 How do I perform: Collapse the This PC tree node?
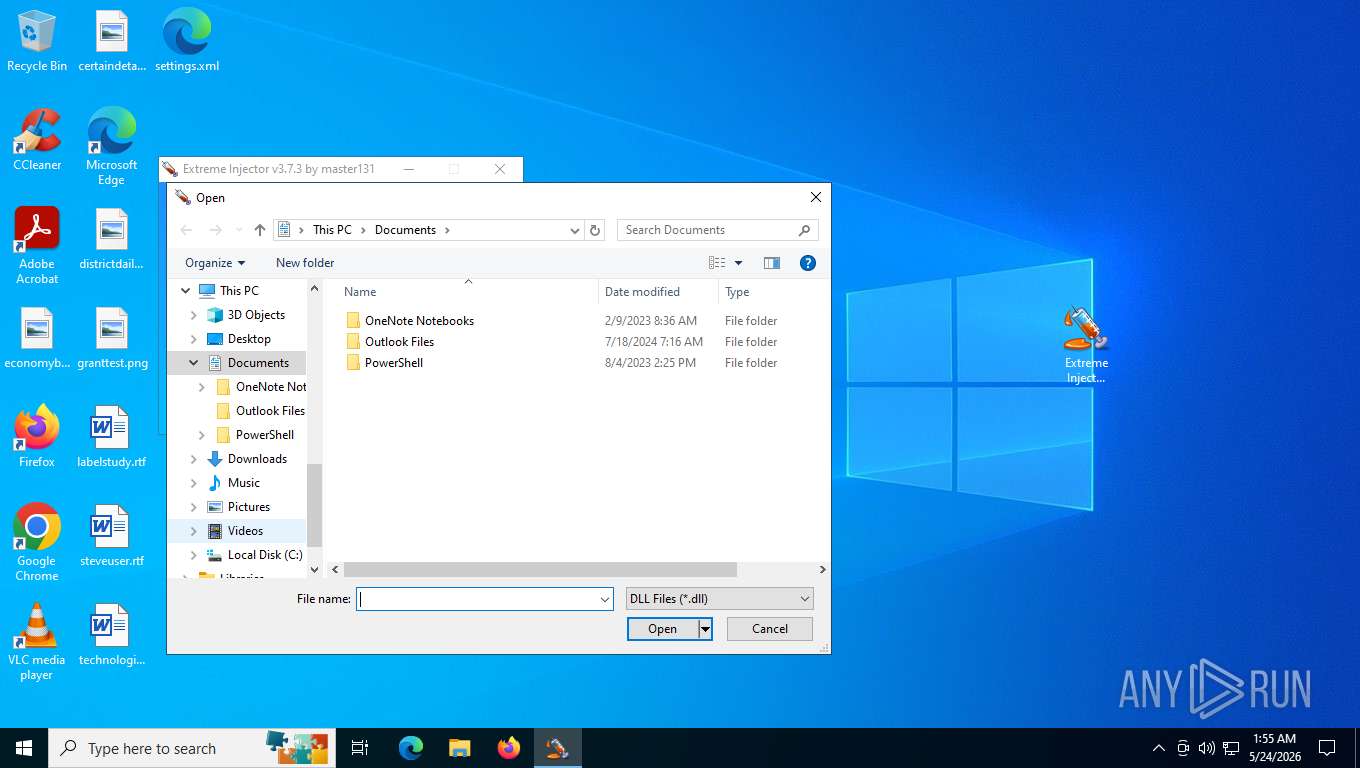(x=185, y=291)
